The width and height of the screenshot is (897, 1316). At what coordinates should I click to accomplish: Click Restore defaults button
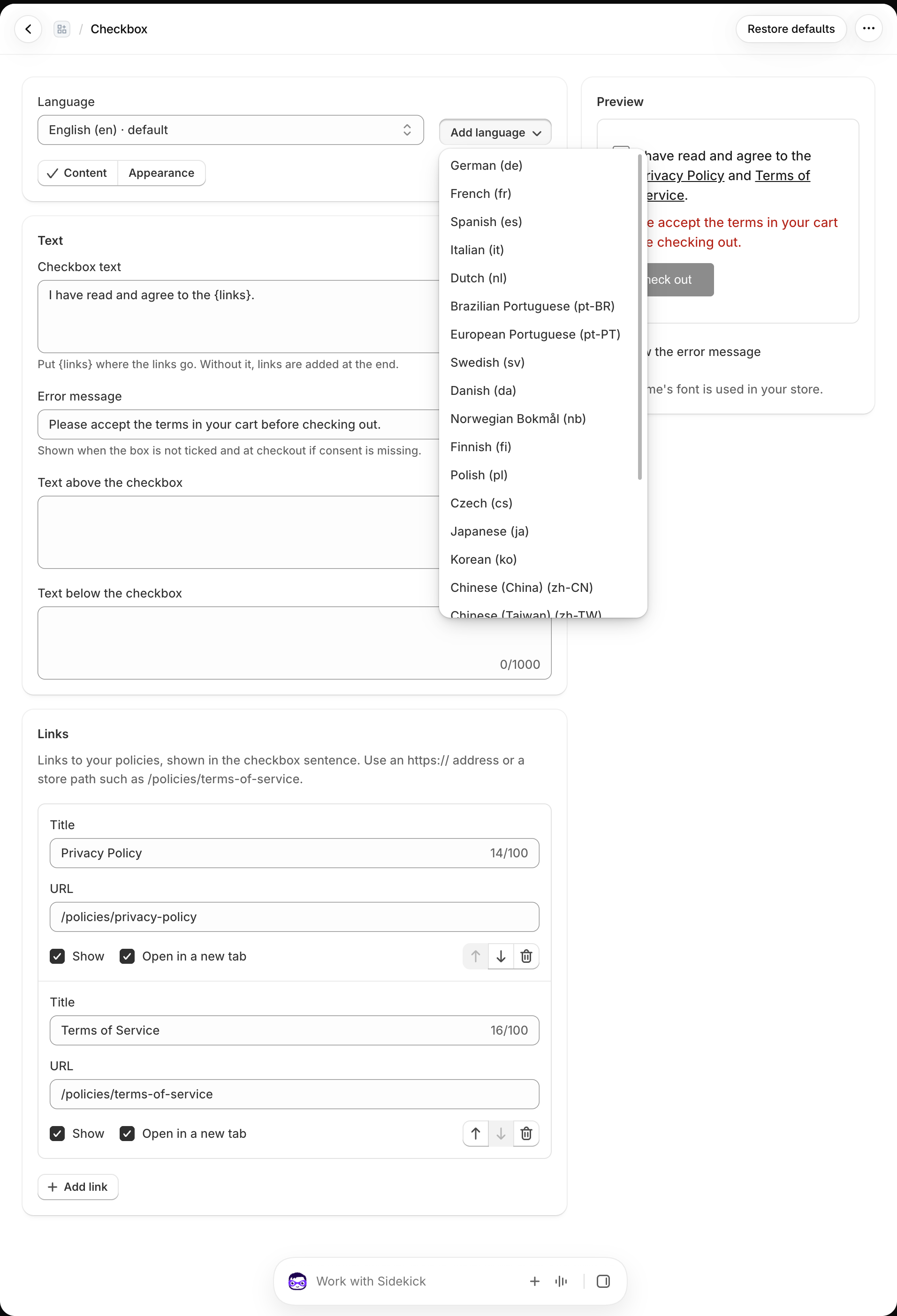pyautogui.click(x=791, y=29)
